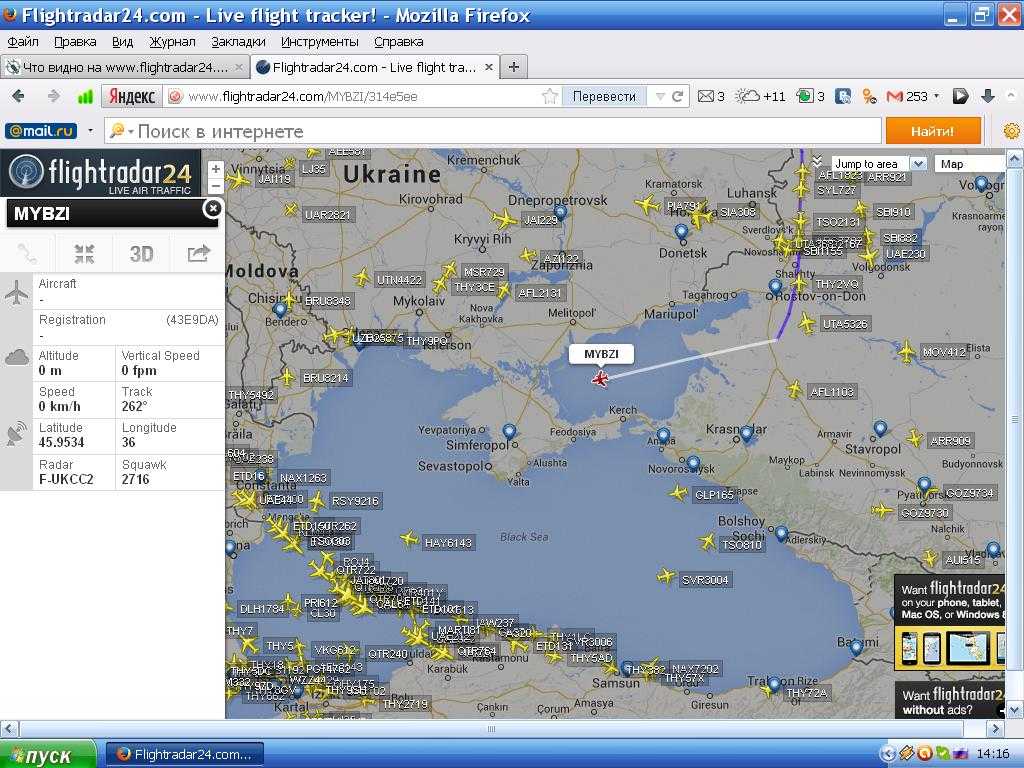
Task: Select the AFL1103 aircraft icon
Action: (795, 390)
